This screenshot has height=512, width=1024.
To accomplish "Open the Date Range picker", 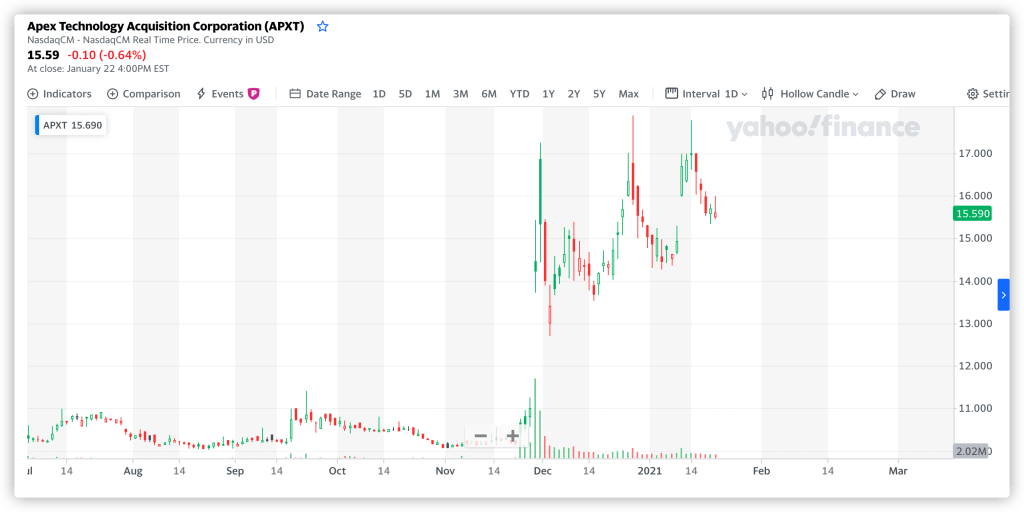I will pyautogui.click(x=325, y=94).
